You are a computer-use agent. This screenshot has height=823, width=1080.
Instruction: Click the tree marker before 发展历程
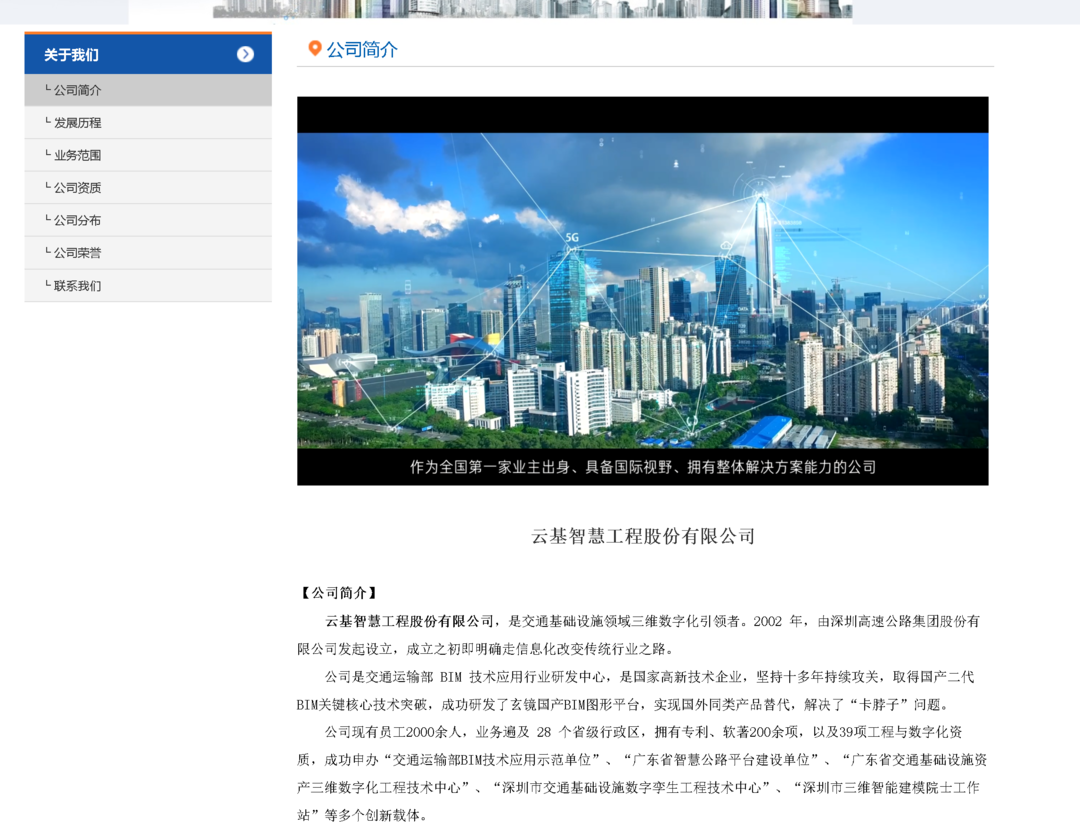point(47,122)
